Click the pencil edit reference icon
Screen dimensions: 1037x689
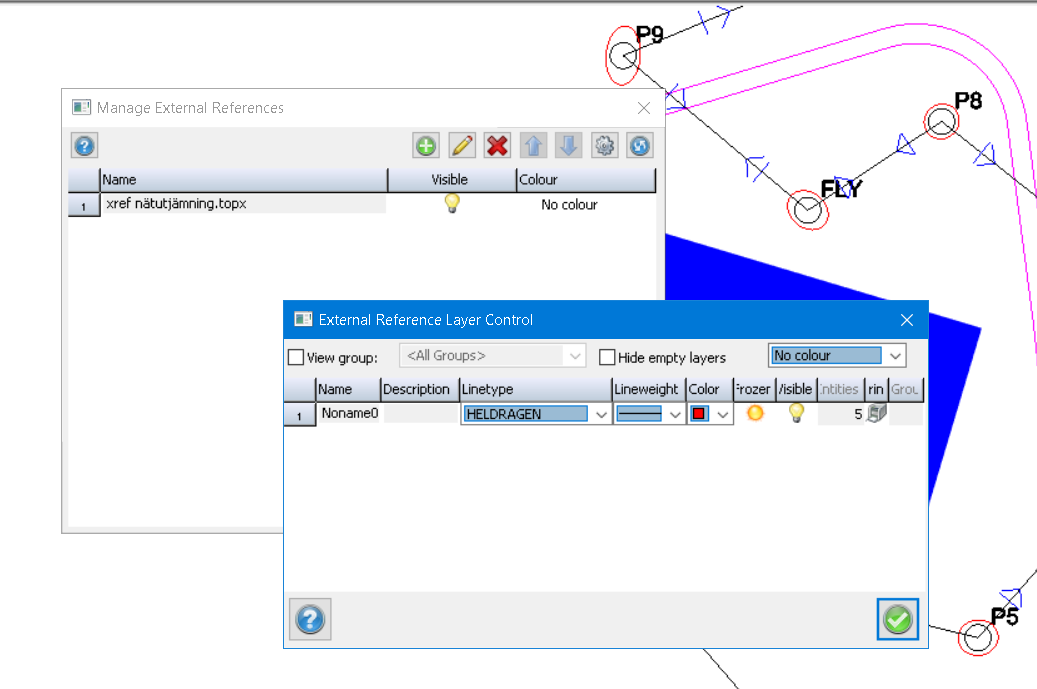(462, 146)
